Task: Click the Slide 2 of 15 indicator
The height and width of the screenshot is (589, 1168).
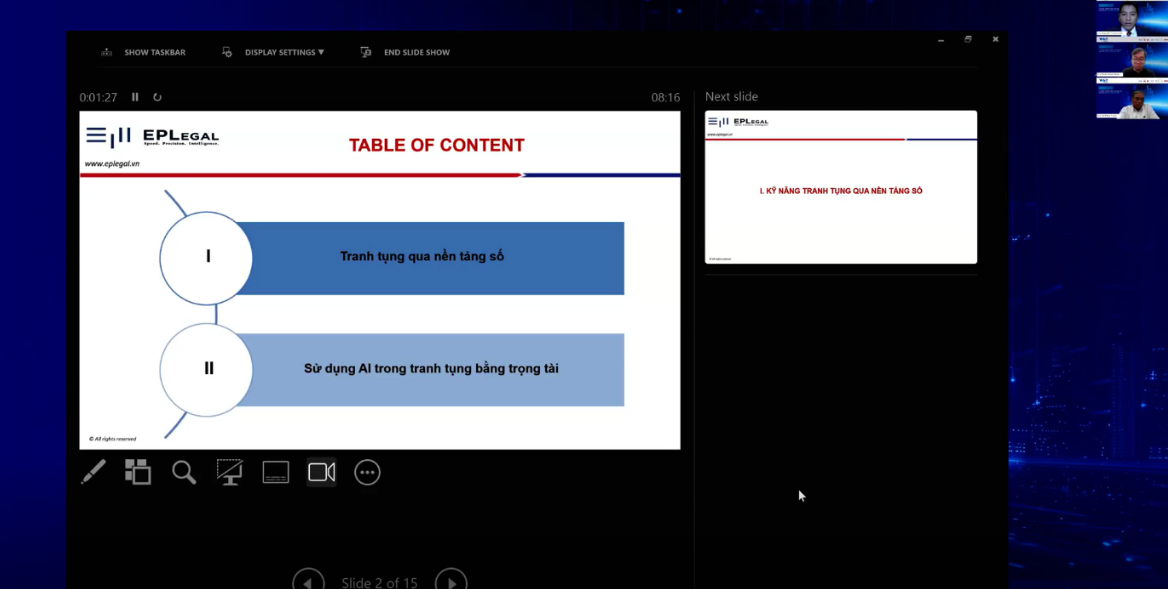Action: (x=379, y=582)
